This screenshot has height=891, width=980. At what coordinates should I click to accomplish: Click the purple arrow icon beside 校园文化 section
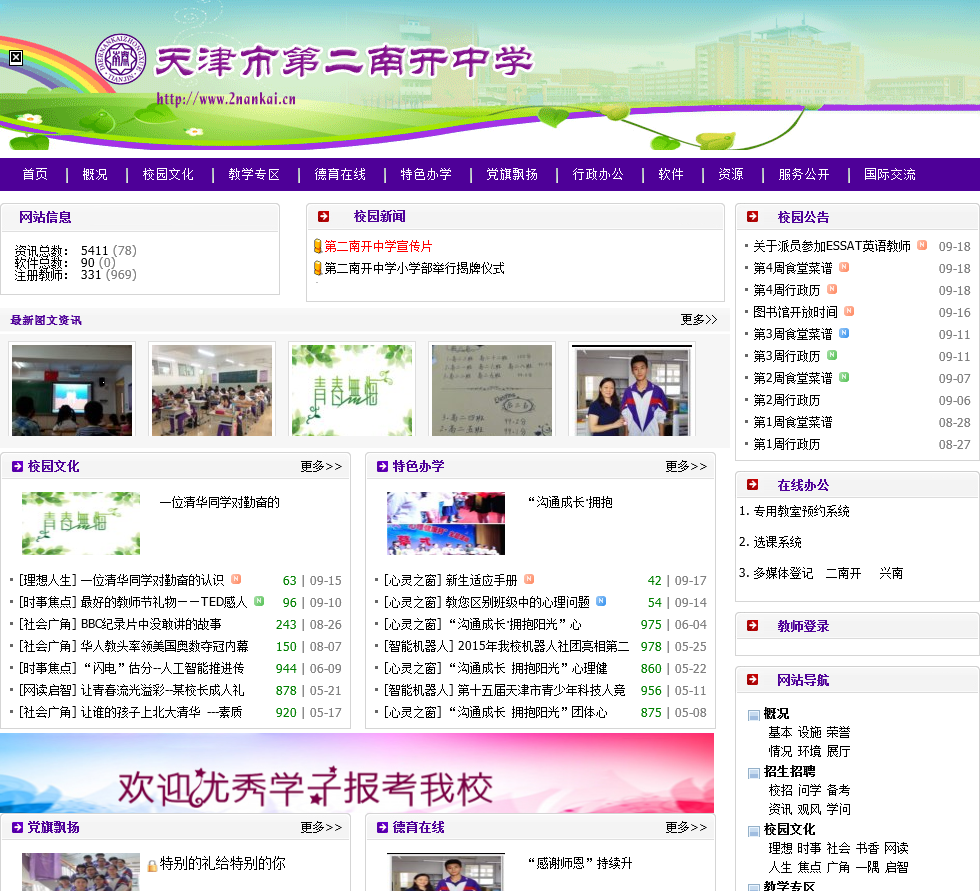(18, 466)
